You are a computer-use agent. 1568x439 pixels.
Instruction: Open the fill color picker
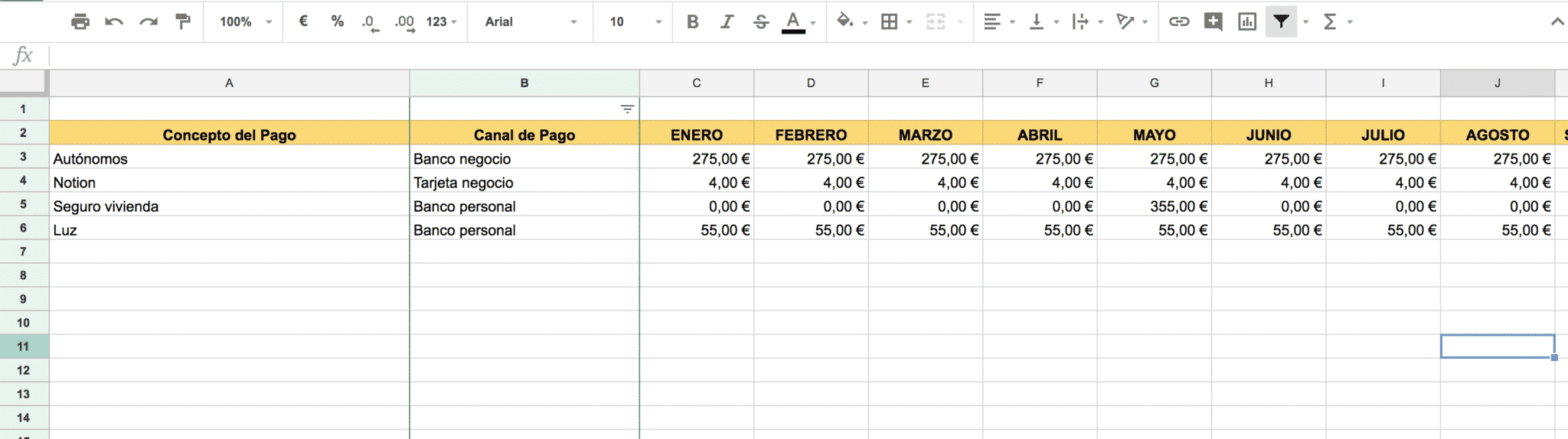(845, 21)
